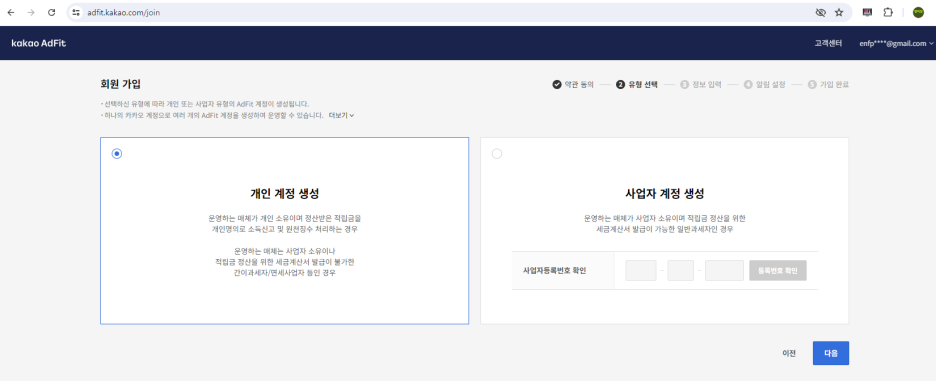The image size is (936, 381).
Task: Click the 회원 가입 page title
Action: point(121,84)
